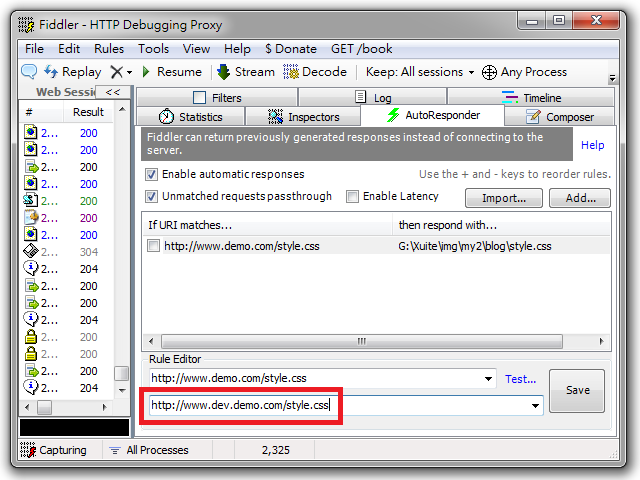Click the QuickExec black command box

(x=75, y=427)
